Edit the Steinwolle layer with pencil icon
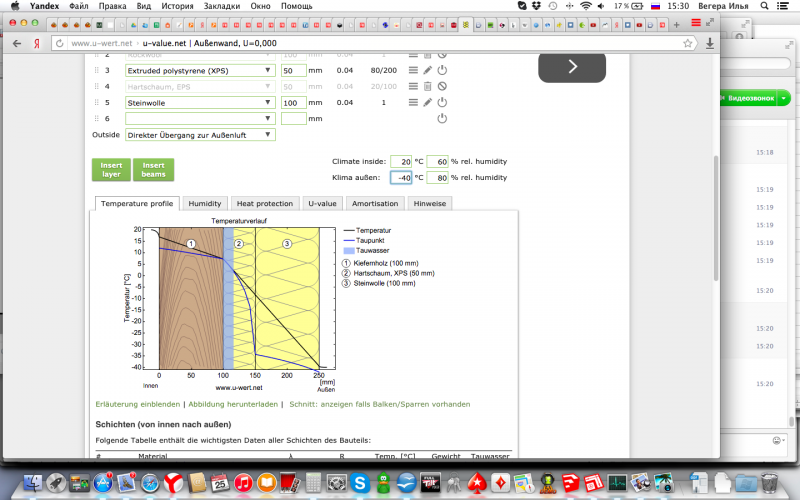This screenshot has width=800, height=500. point(428,103)
